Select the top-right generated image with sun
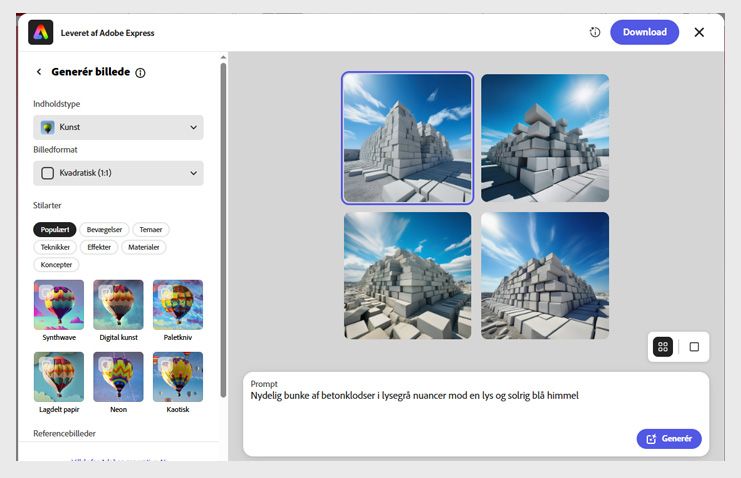 point(545,138)
